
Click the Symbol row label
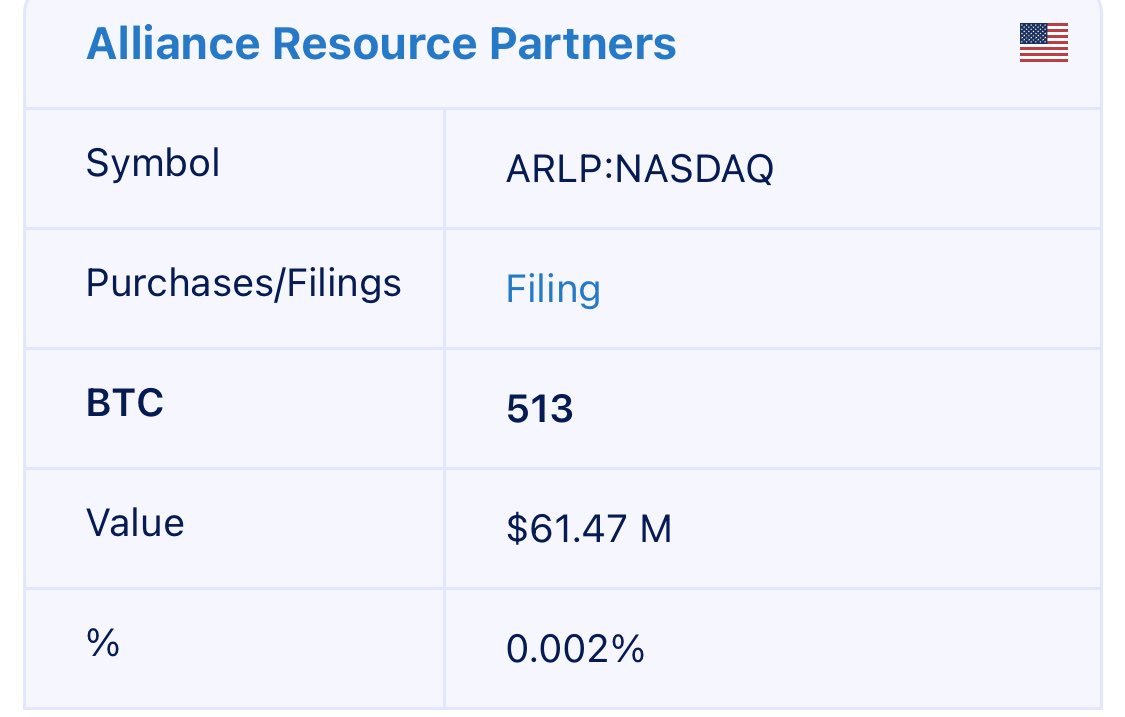pos(153,164)
